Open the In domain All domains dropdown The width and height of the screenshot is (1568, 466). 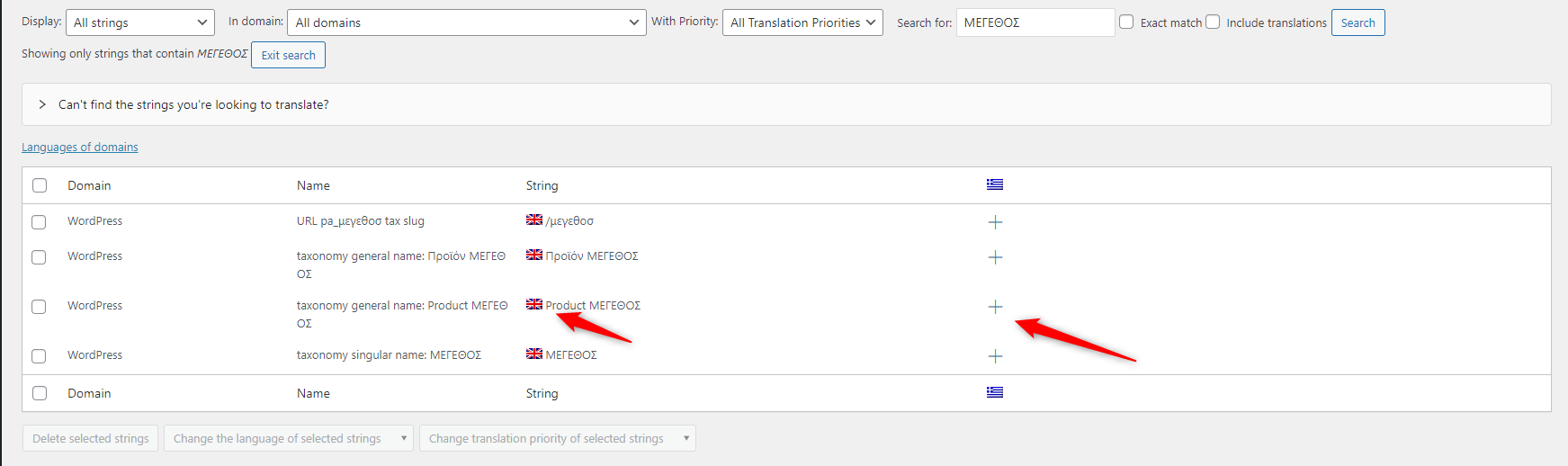466,22
